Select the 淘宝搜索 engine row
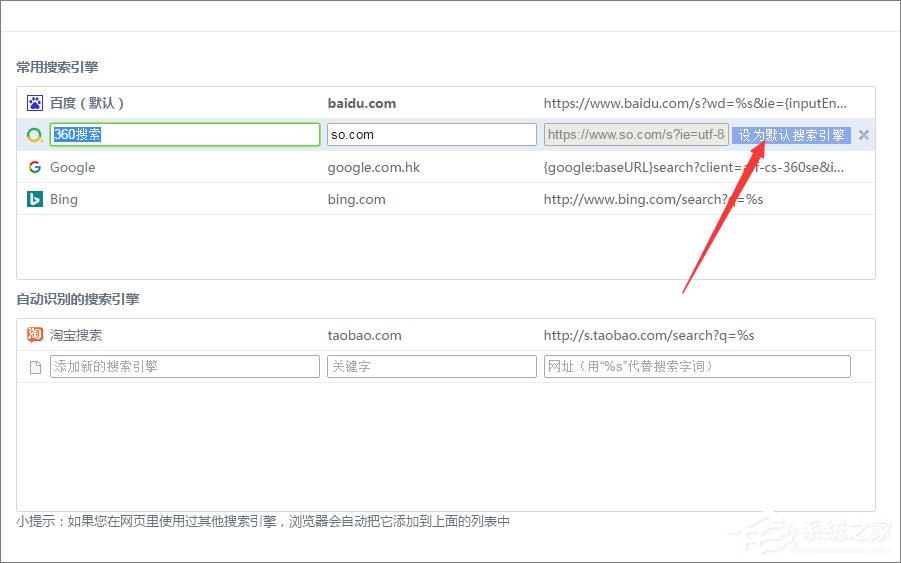Screen dimensions: 901x563 446,335
